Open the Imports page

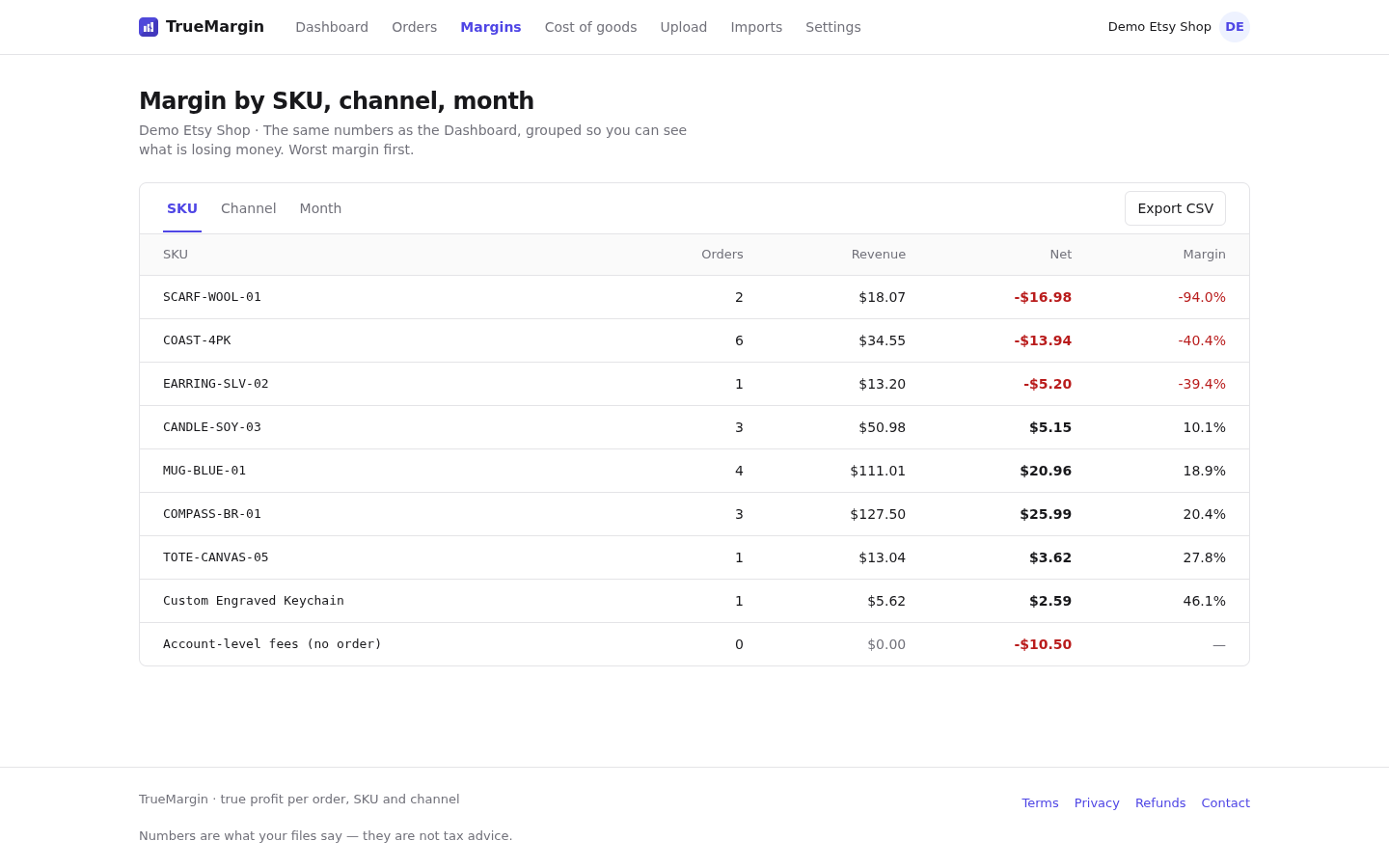(756, 27)
